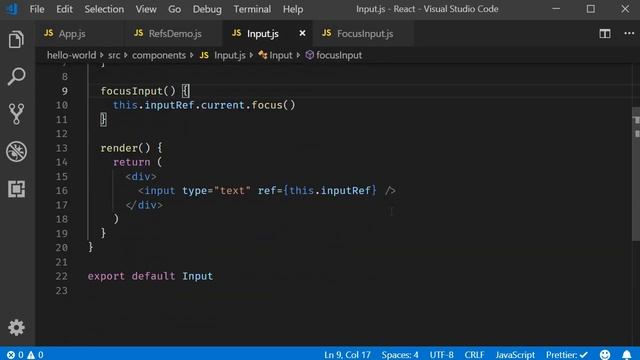This screenshot has height=360, width=640.
Task: Open the Help menu
Action: click(x=293, y=9)
